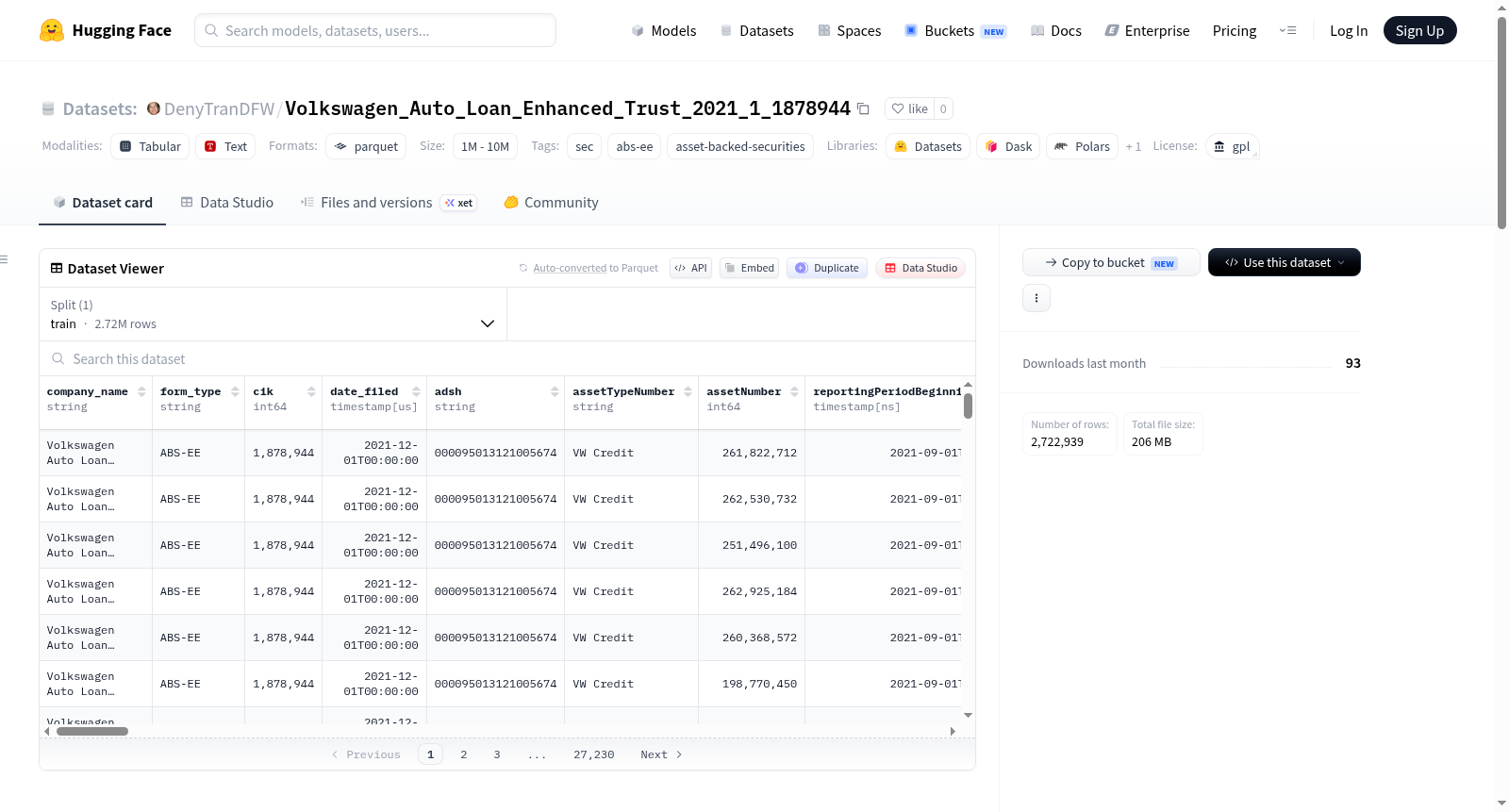1509x812 pixels.
Task: Click the Duplicate button
Action: coord(827,268)
